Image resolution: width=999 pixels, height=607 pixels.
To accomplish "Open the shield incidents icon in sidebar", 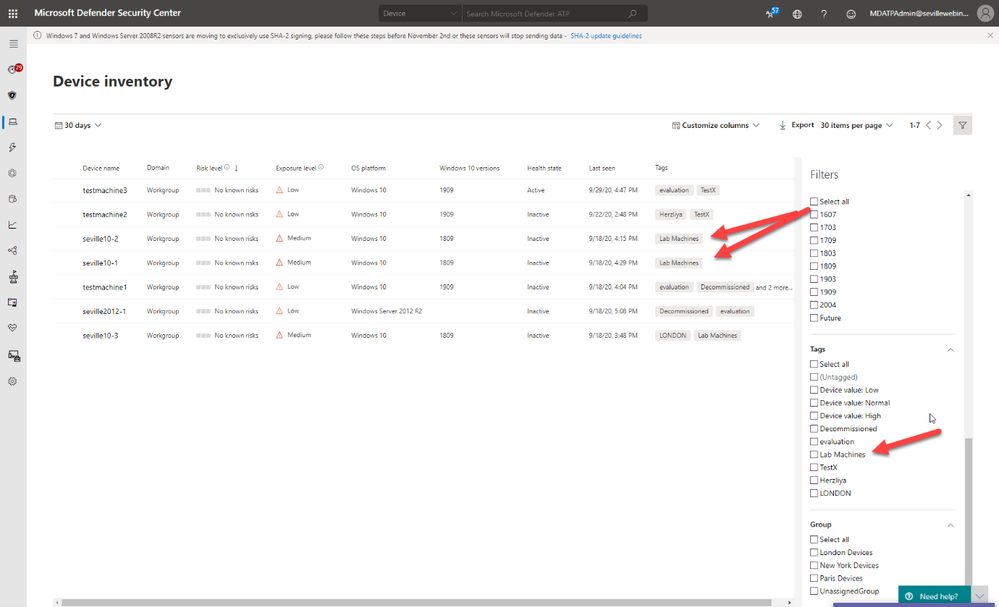I will 12,95.
